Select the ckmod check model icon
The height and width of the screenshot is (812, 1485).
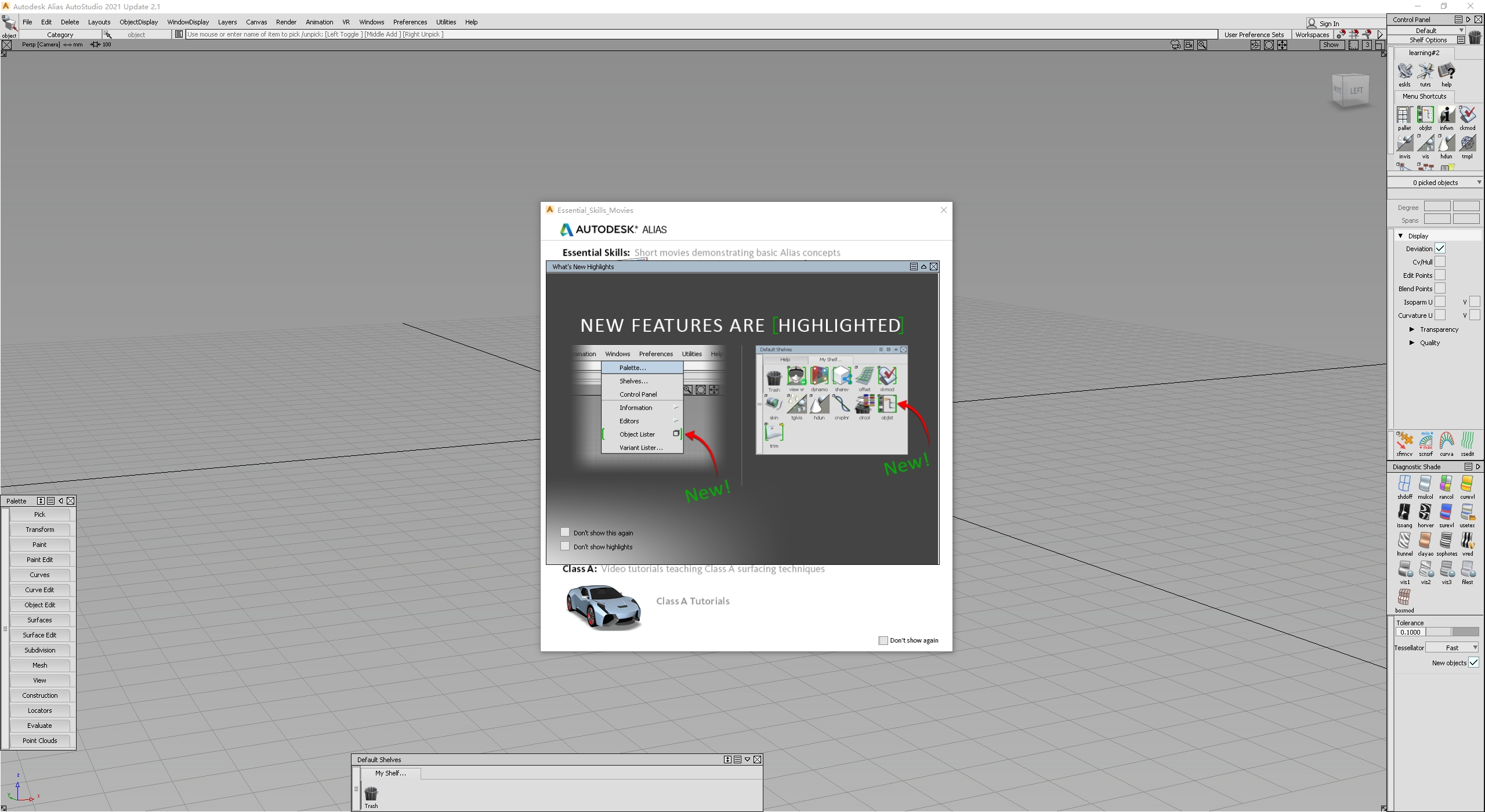point(1467,115)
